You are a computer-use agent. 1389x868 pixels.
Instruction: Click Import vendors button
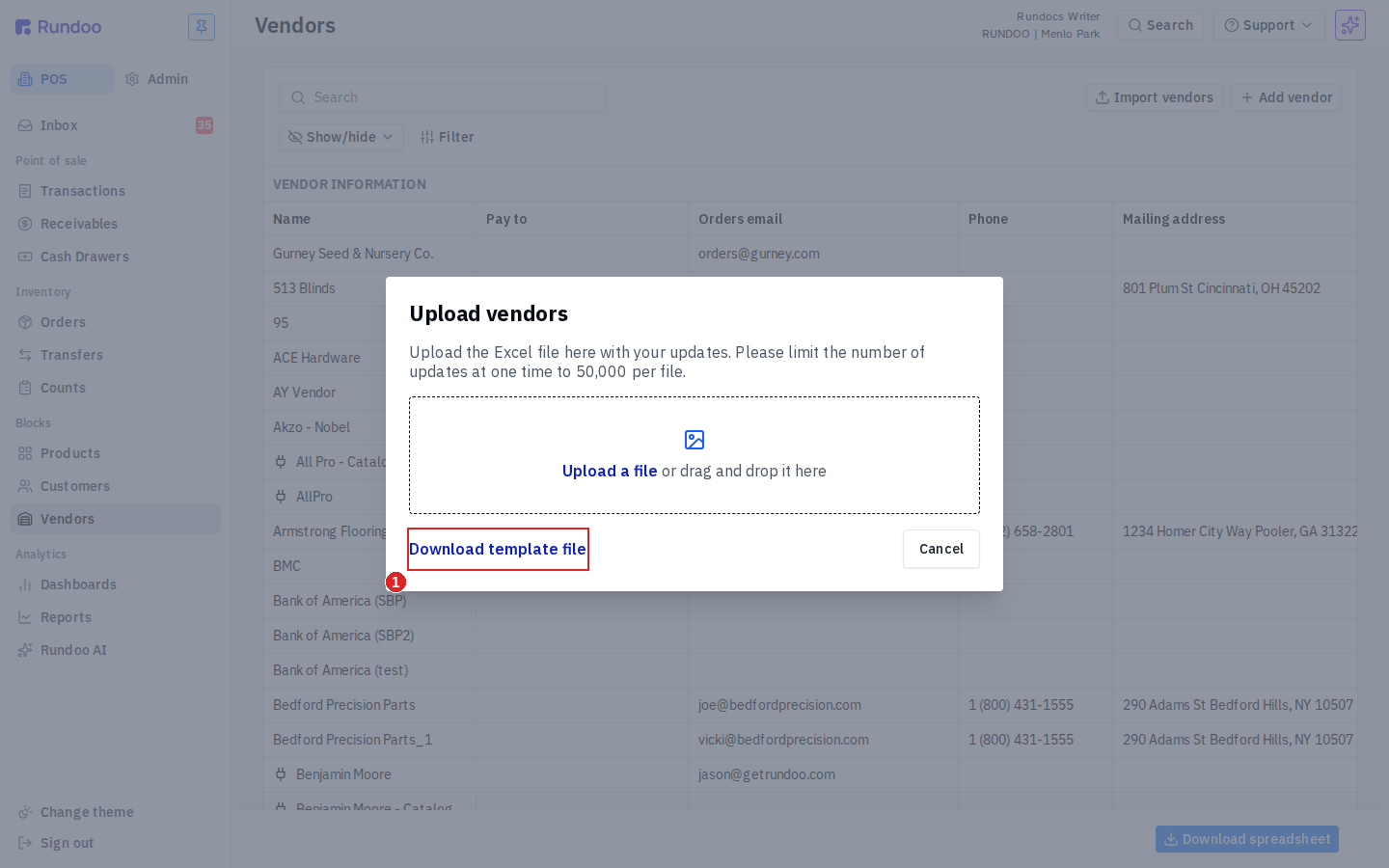pyautogui.click(x=1155, y=97)
